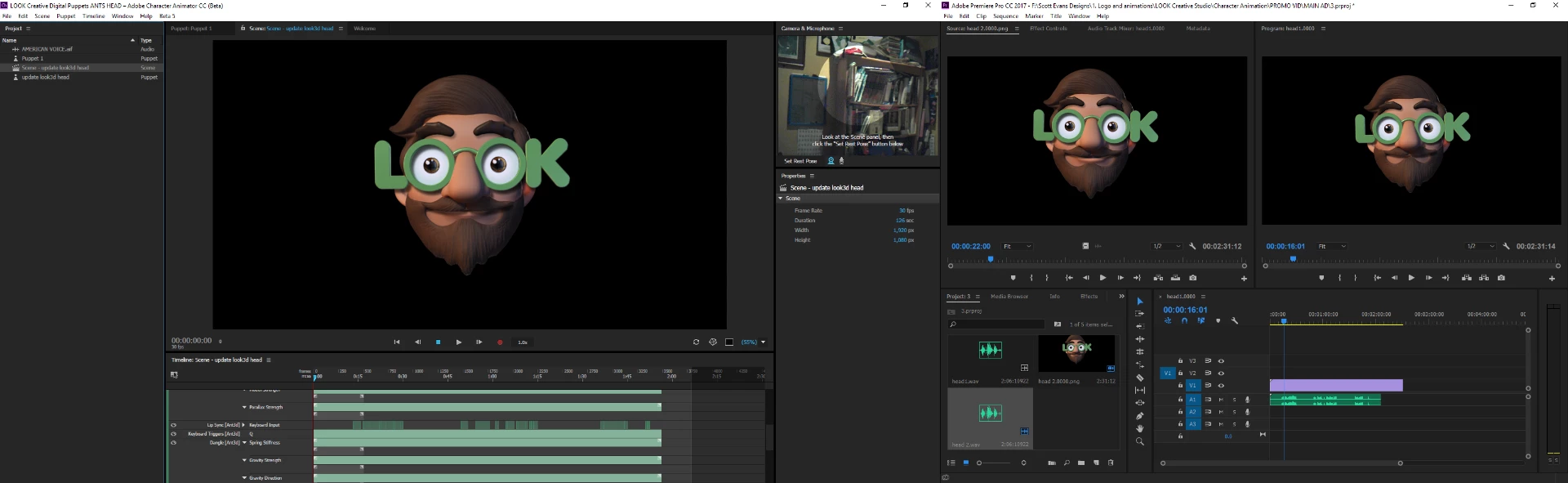Image resolution: width=1568 pixels, height=483 pixels.
Task: Collapse the Dangle Spring Stiffness row
Action: click(x=244, y=443)
